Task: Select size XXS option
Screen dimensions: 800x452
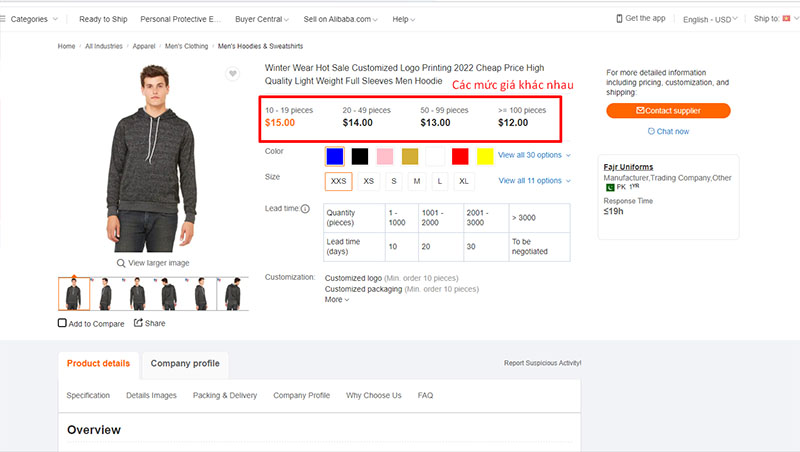Action: click(339, 181)
